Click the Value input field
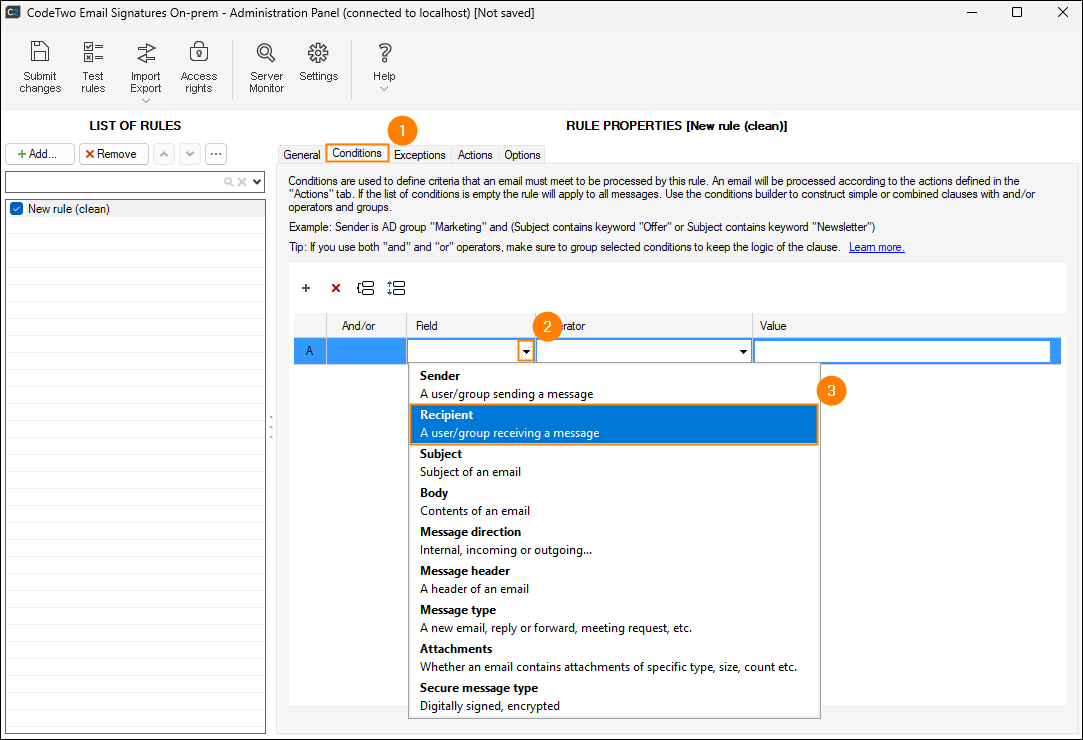 click(902, 352)
